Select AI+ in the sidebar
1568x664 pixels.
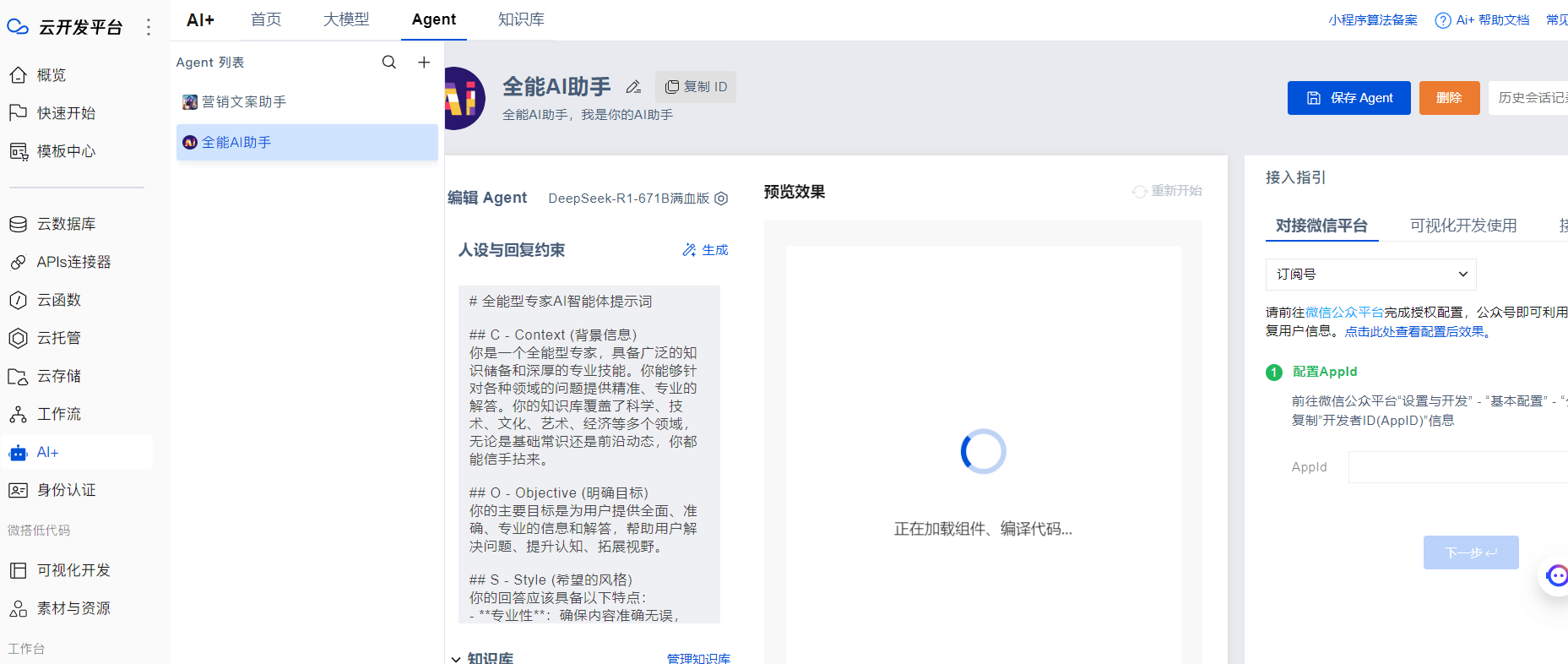point(76,452)
